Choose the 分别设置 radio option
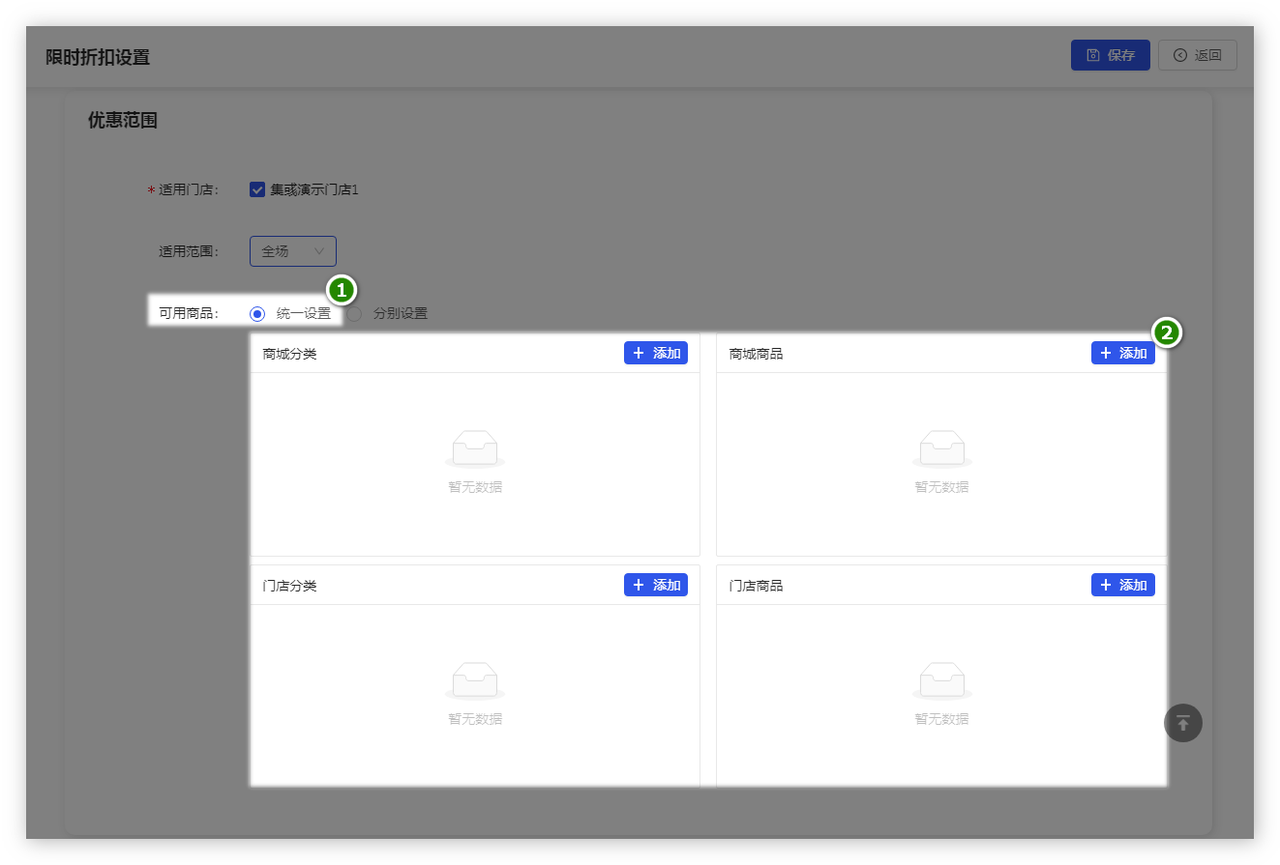1280x865 pixels. click(354, 313)
